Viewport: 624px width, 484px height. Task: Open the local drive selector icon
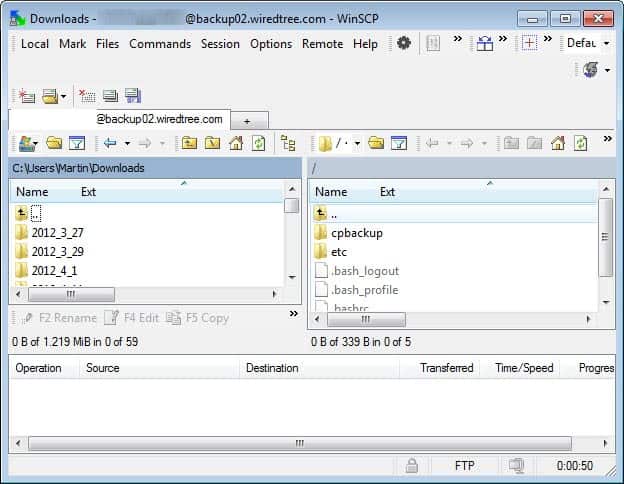[x=28, y=144]
